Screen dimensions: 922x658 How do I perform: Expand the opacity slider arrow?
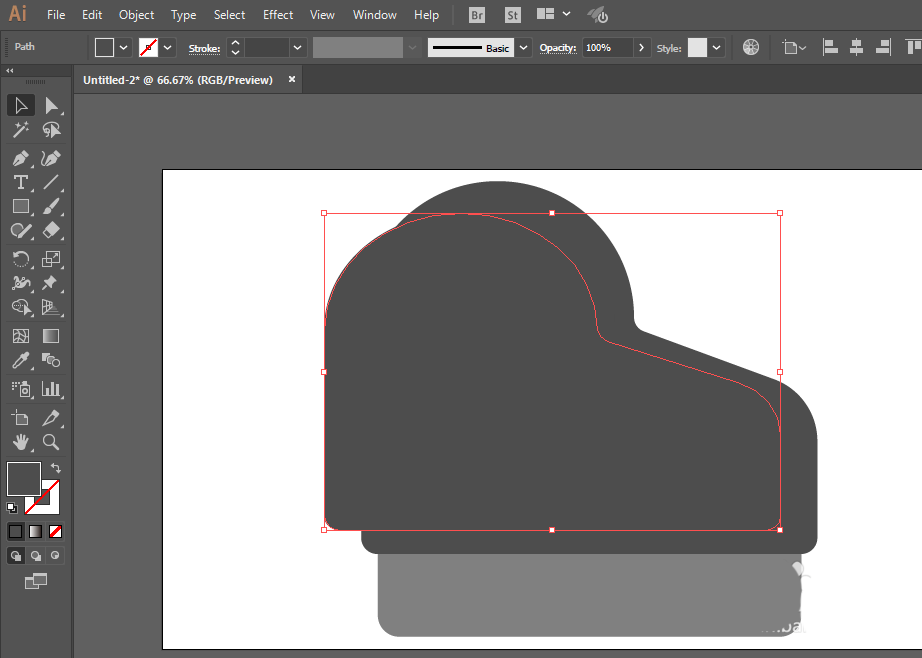pos(642,48)
